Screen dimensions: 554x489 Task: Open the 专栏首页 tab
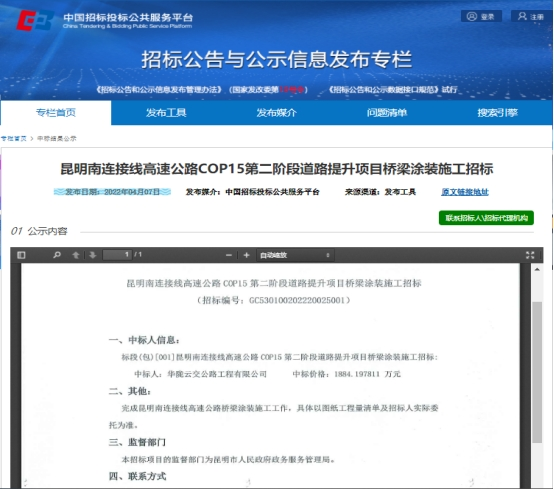click(56, 113)
